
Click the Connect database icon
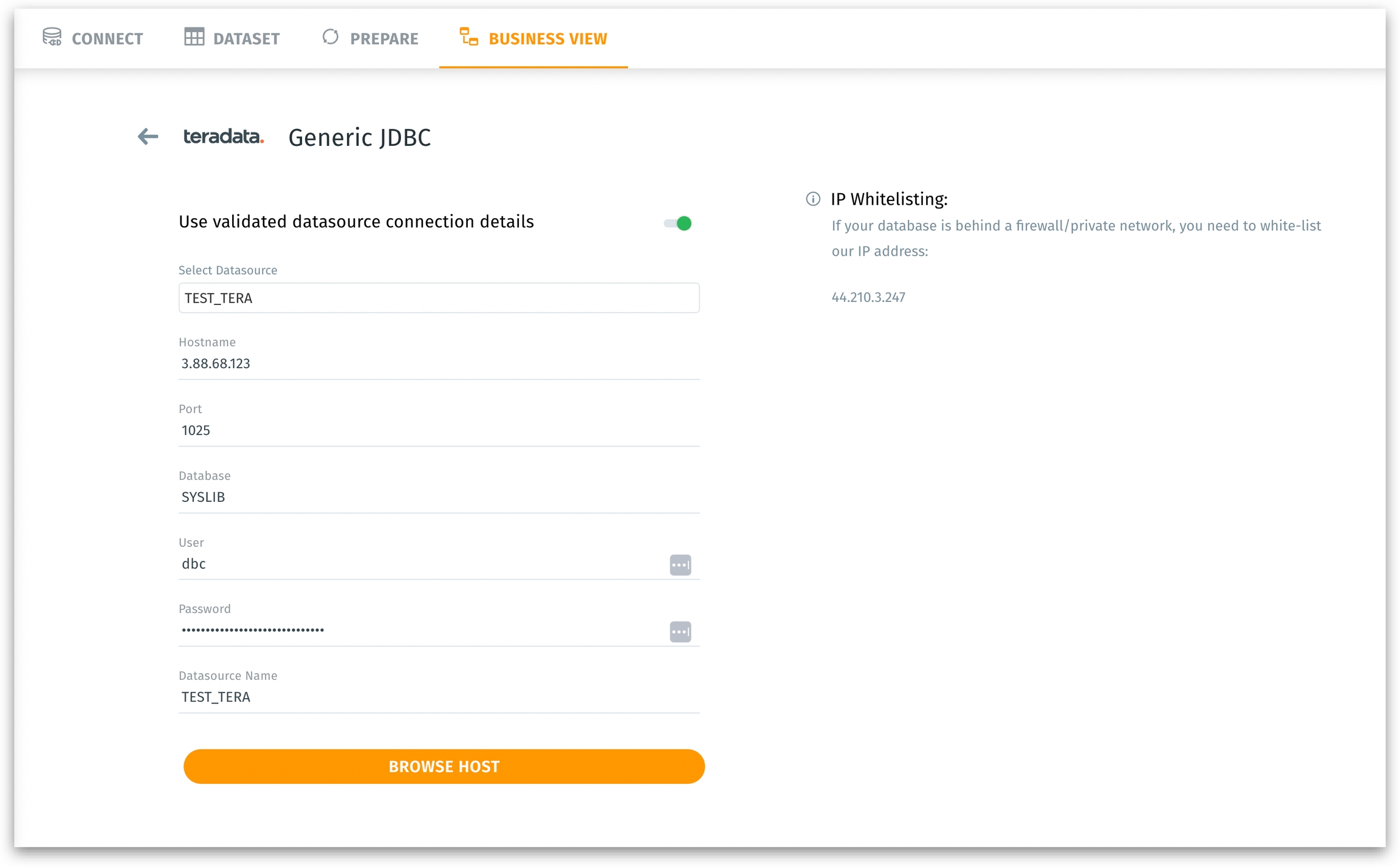coord(52,37)
